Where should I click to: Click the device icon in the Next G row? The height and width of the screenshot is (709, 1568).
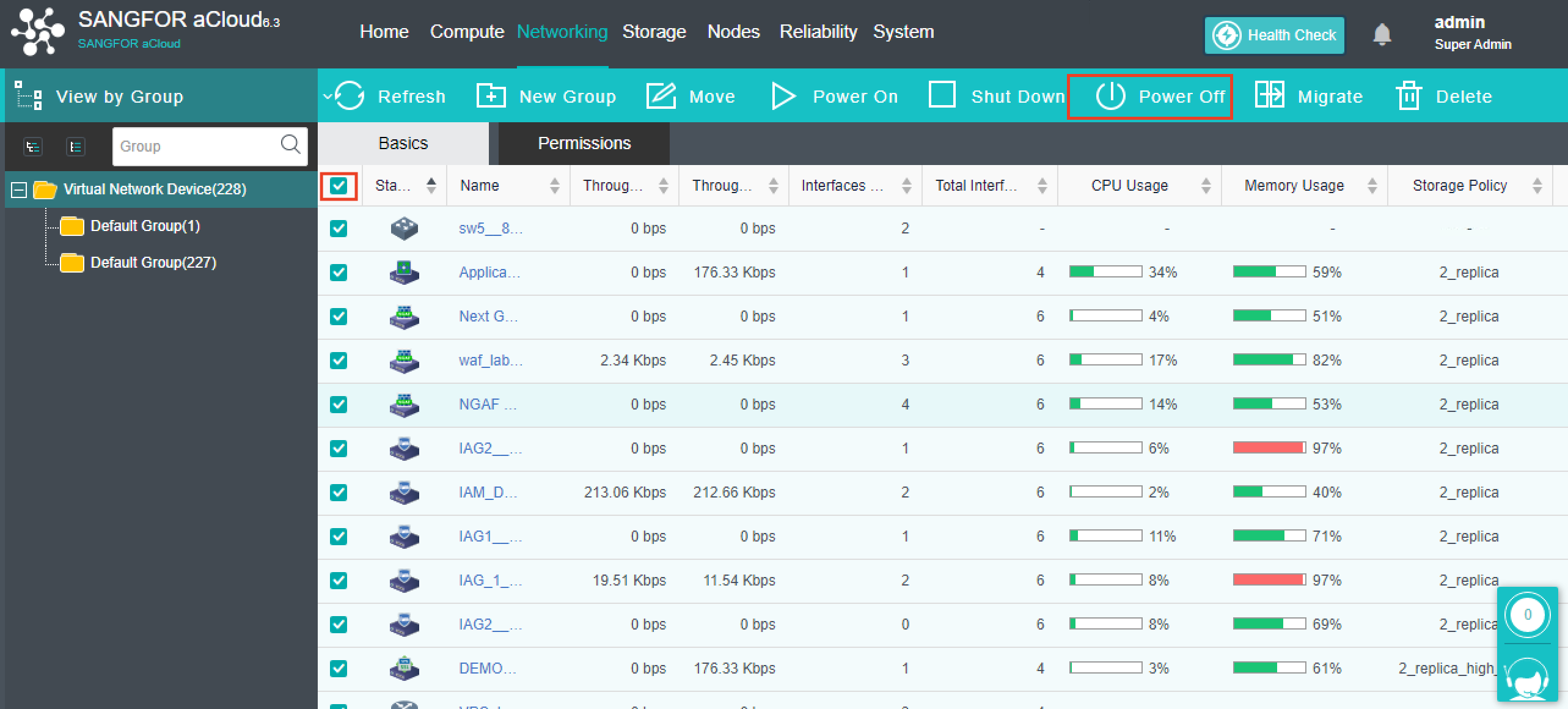(404, 317)
